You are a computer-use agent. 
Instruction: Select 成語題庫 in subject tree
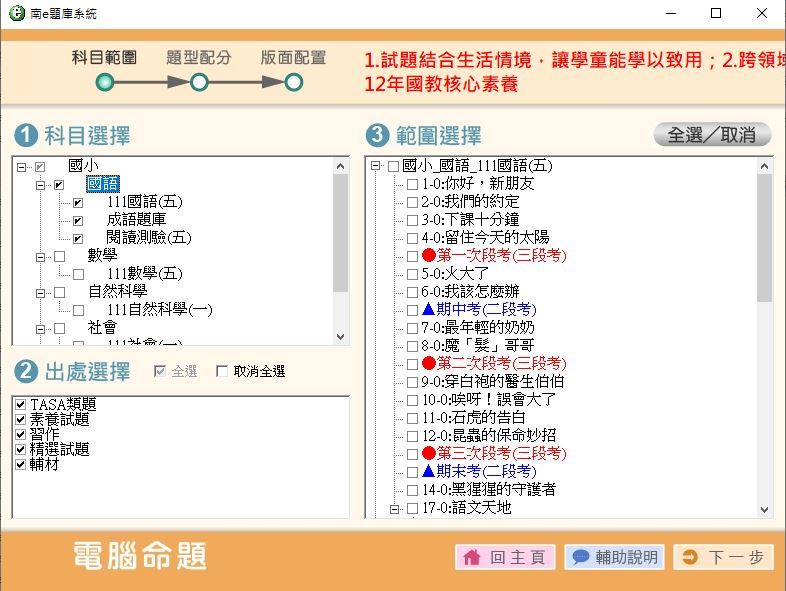tap(137, 220)
